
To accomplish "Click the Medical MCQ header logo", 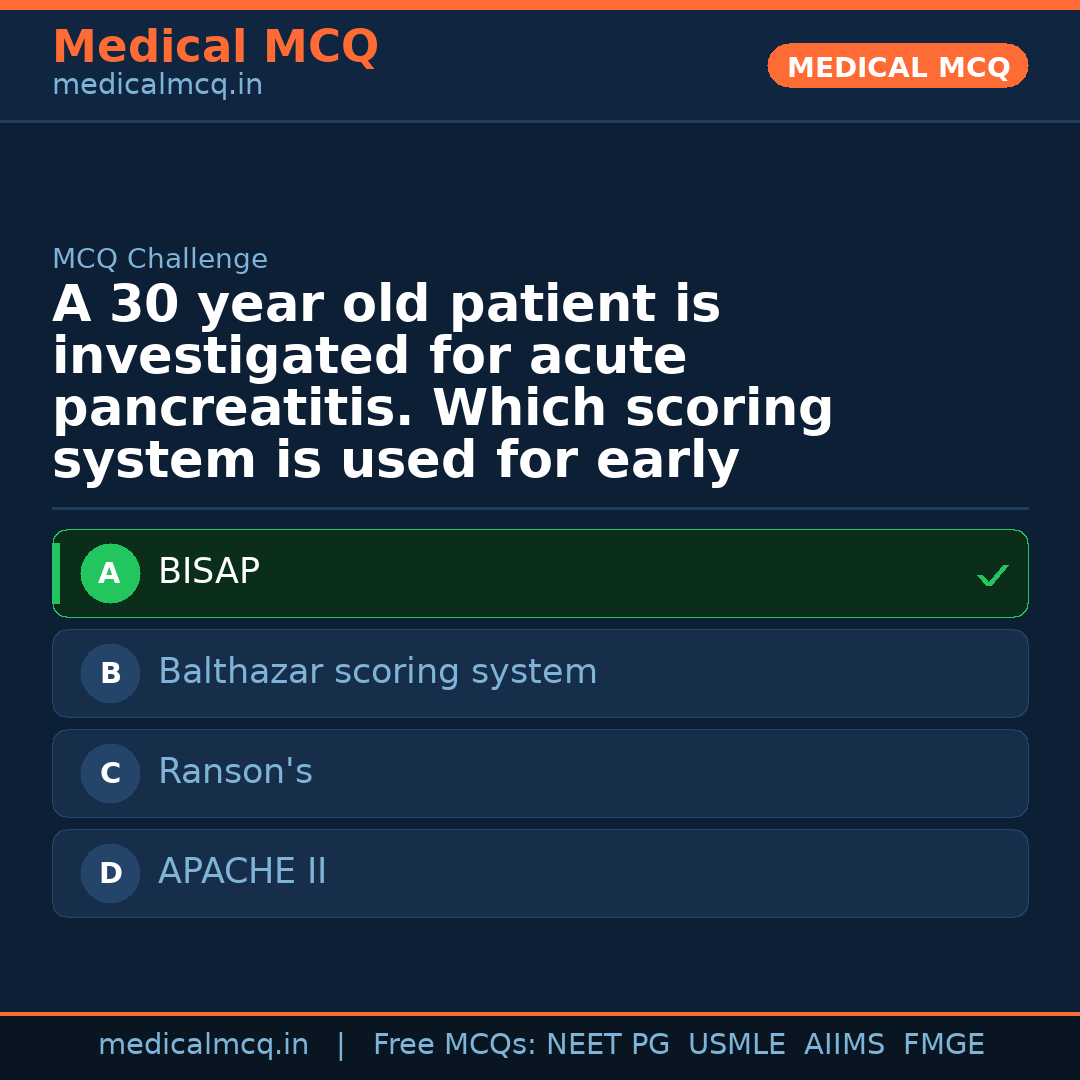I will pyautogui.click(x=215, y=46).
